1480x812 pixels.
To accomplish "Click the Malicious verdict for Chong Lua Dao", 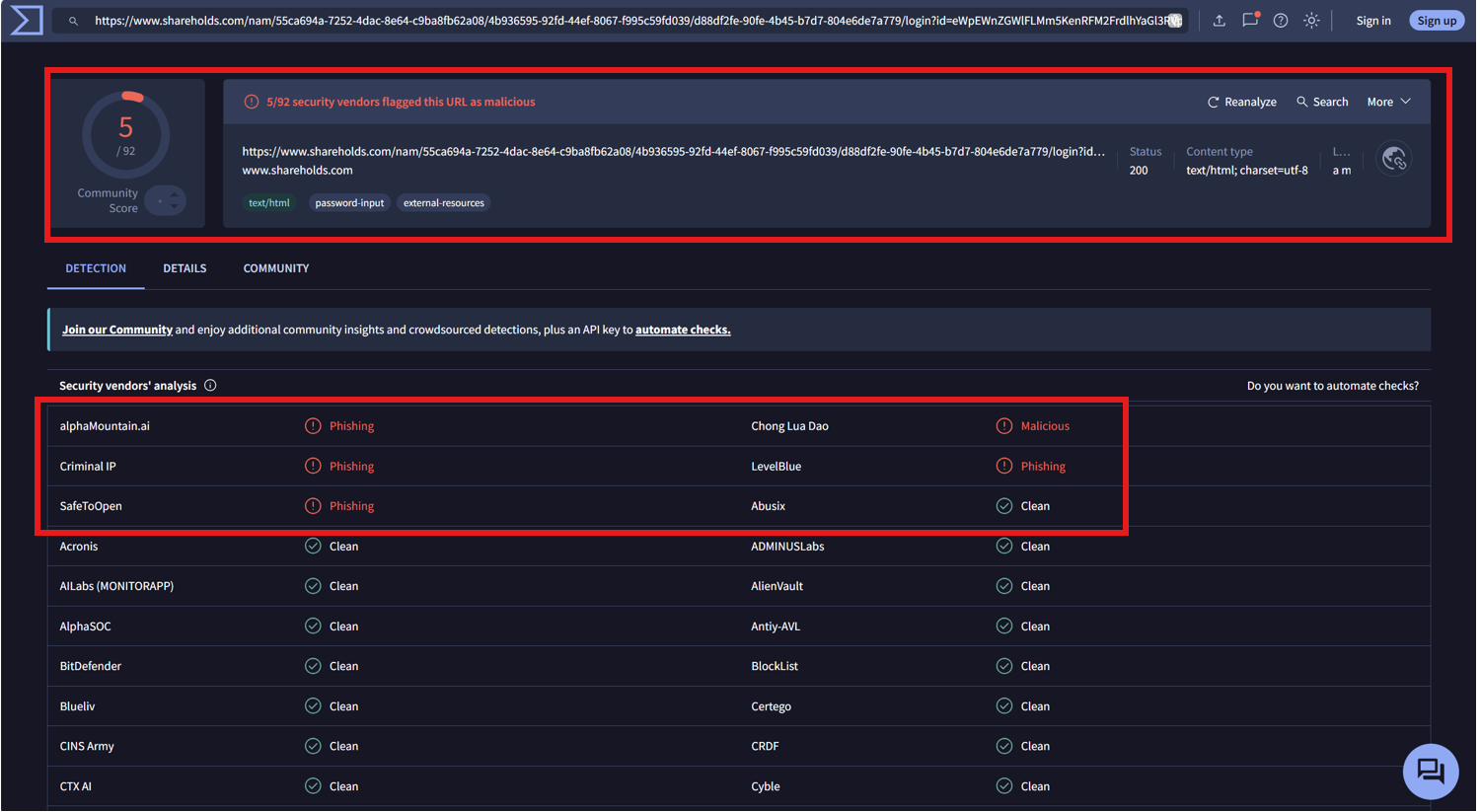I will tap(1045, 426).
